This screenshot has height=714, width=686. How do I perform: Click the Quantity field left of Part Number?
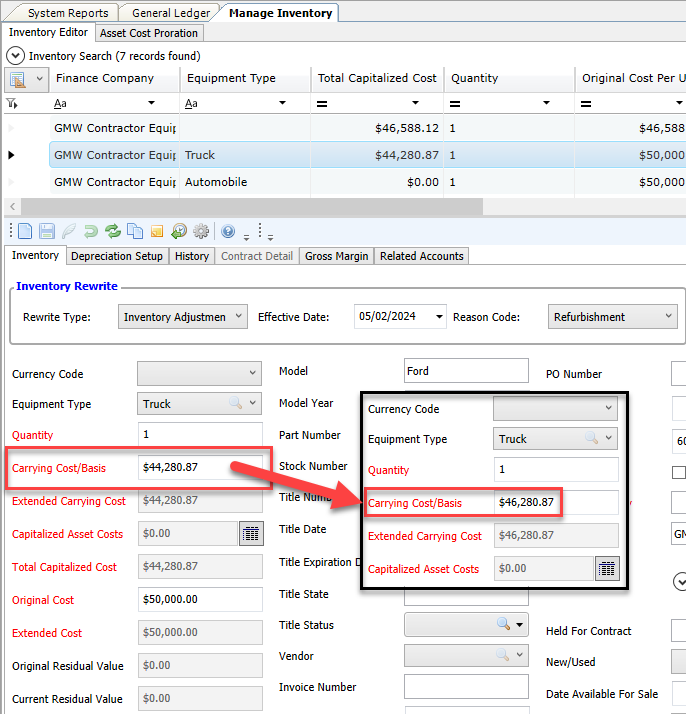click(200, 434)
